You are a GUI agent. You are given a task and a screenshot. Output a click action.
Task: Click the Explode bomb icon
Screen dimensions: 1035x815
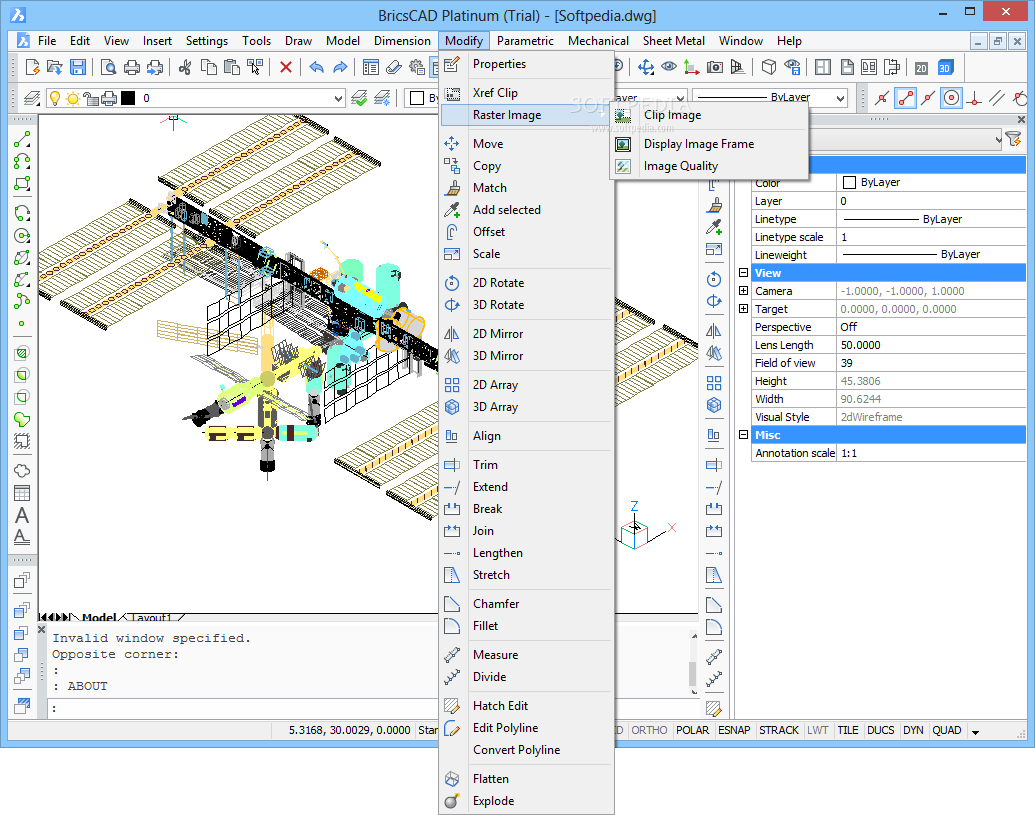pyautogui.click(x=452, y=801)
